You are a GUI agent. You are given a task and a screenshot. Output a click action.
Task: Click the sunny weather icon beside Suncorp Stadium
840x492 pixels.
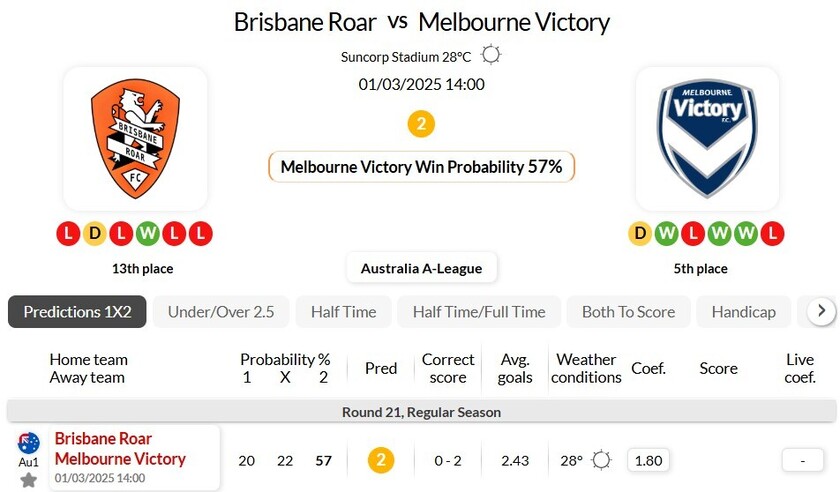point(491,55)
